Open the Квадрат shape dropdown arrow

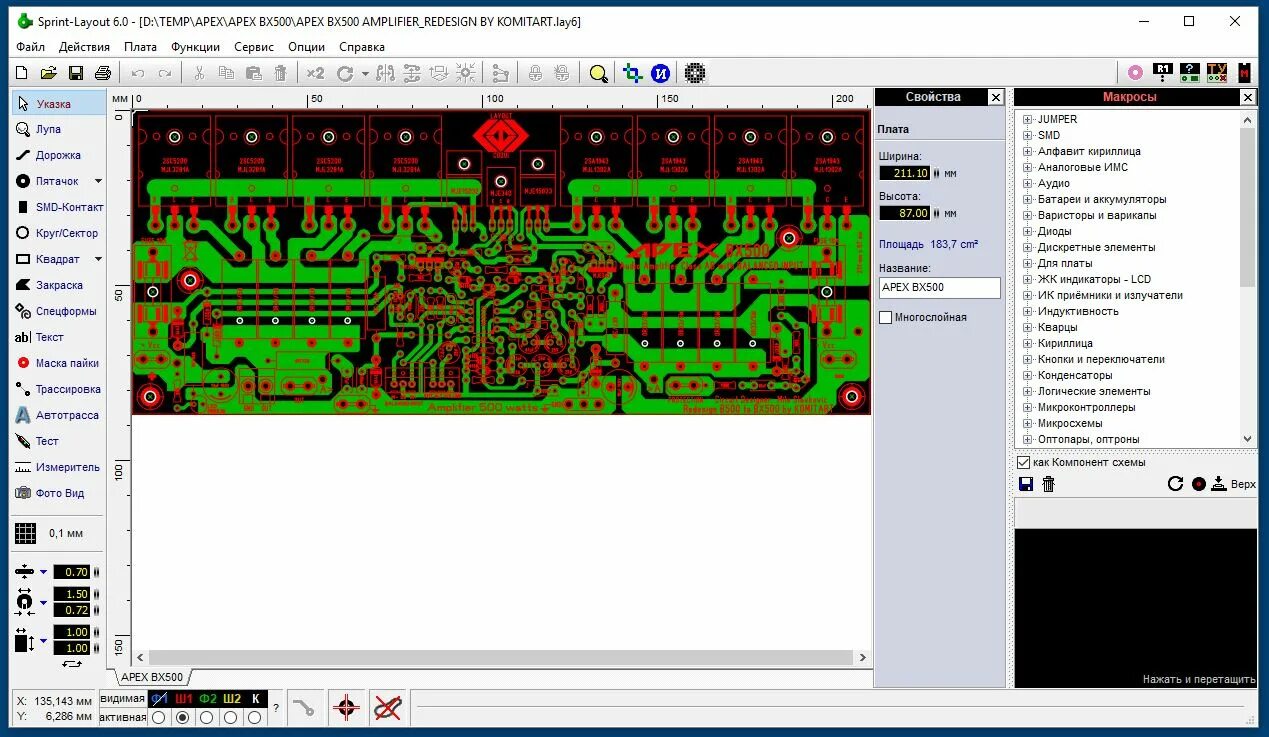pyautogui.click(x=98, y=259)
